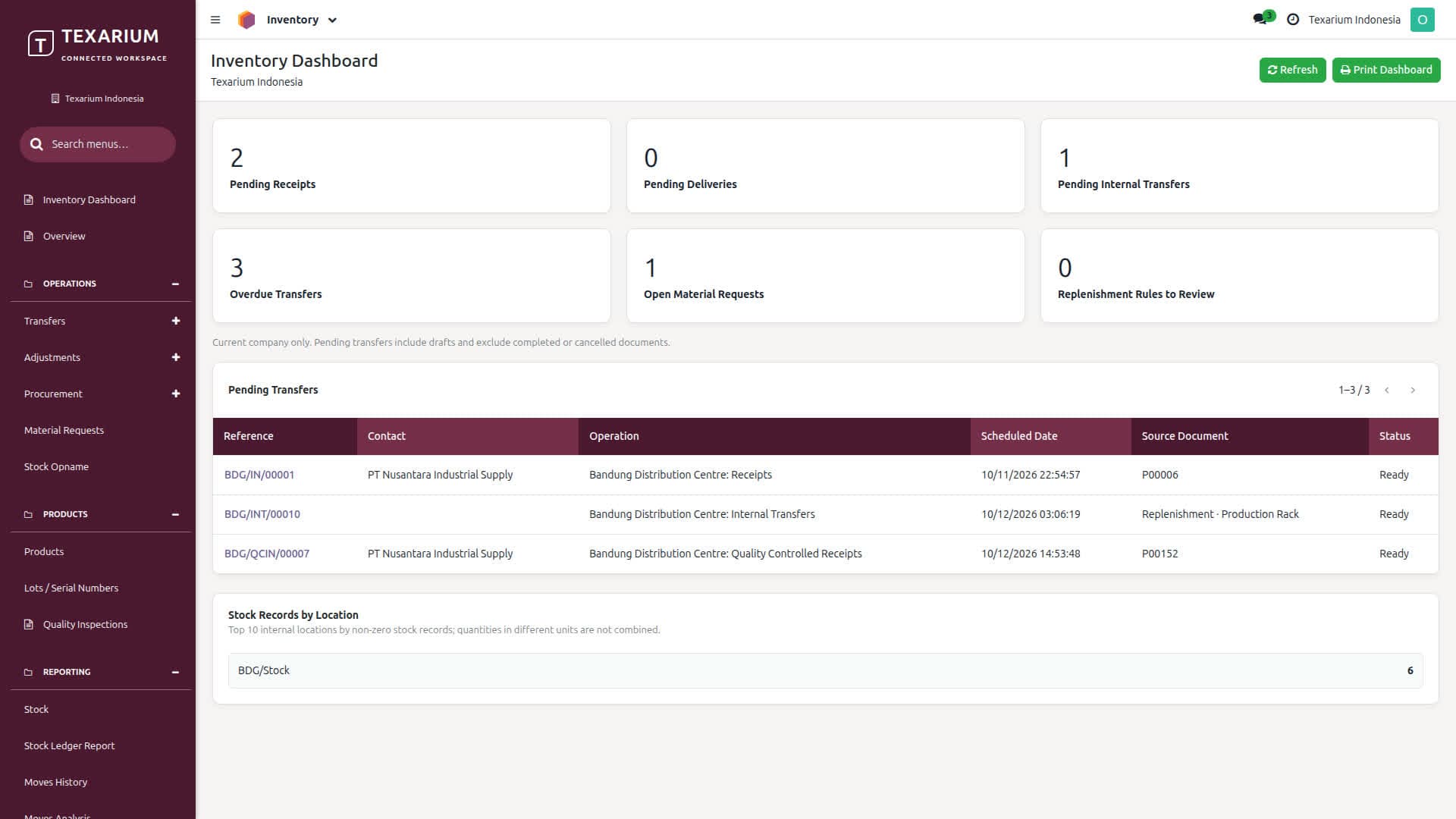
Task: Go to next page of Pending Transfers
Action: tap(1413, 390)
